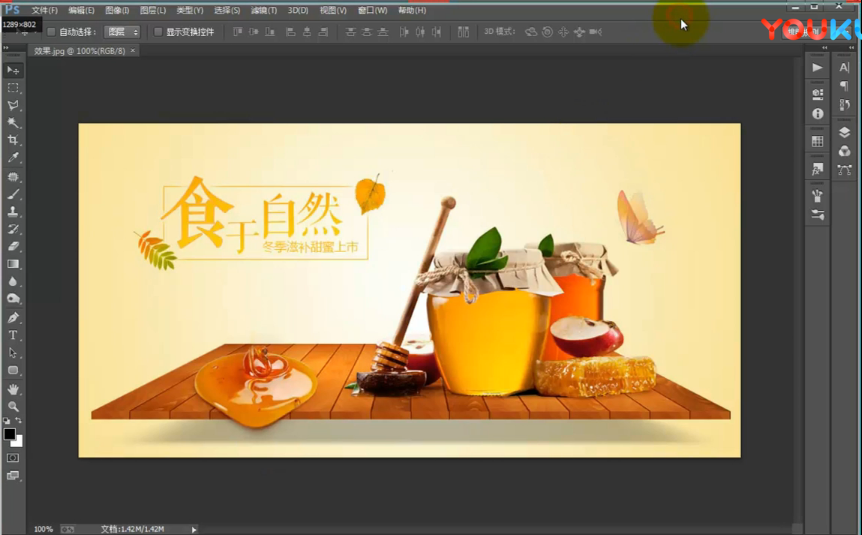The image size is (862, 535).
Task: Open the Info panel icon
Action: 817,113
